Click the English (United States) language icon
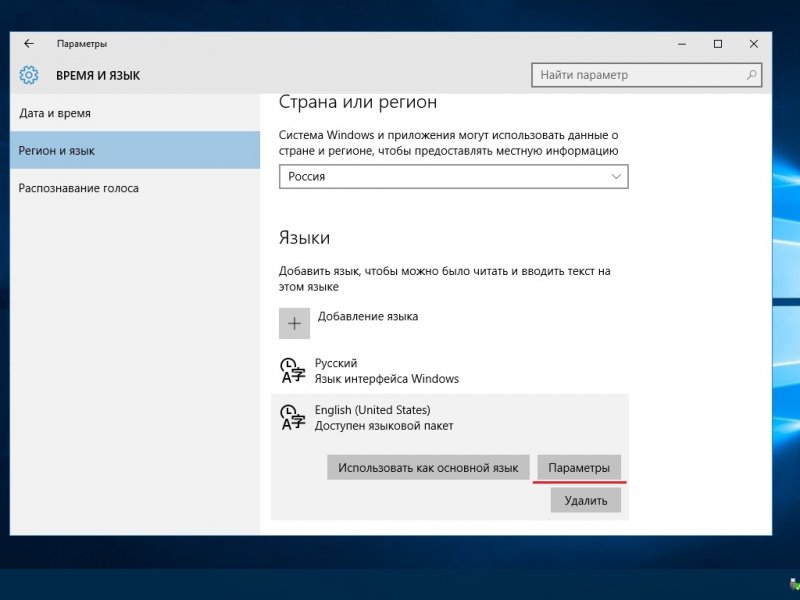The image size is (800, 600). click(293, 417)
